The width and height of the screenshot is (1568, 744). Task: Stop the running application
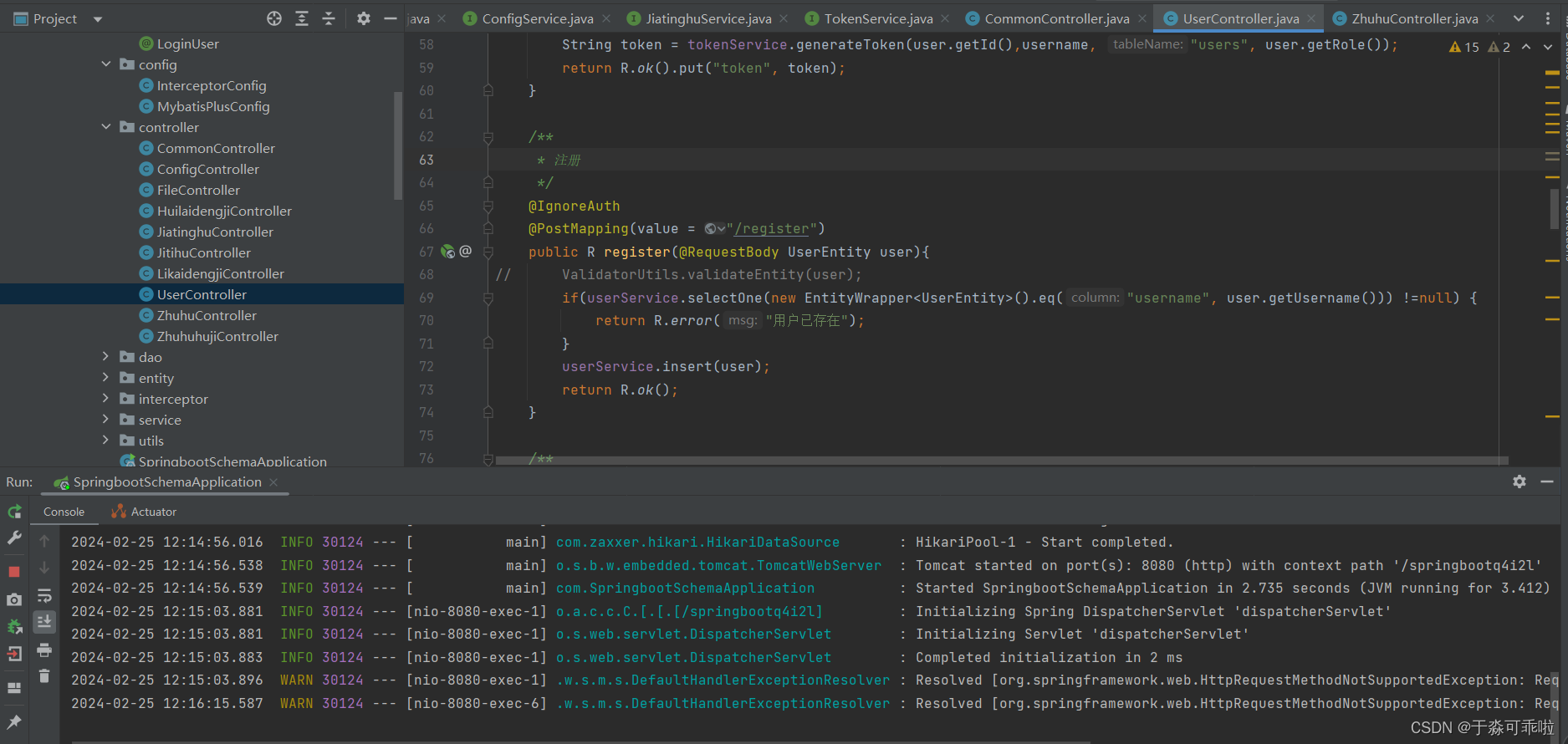click(x=14, y=572)
